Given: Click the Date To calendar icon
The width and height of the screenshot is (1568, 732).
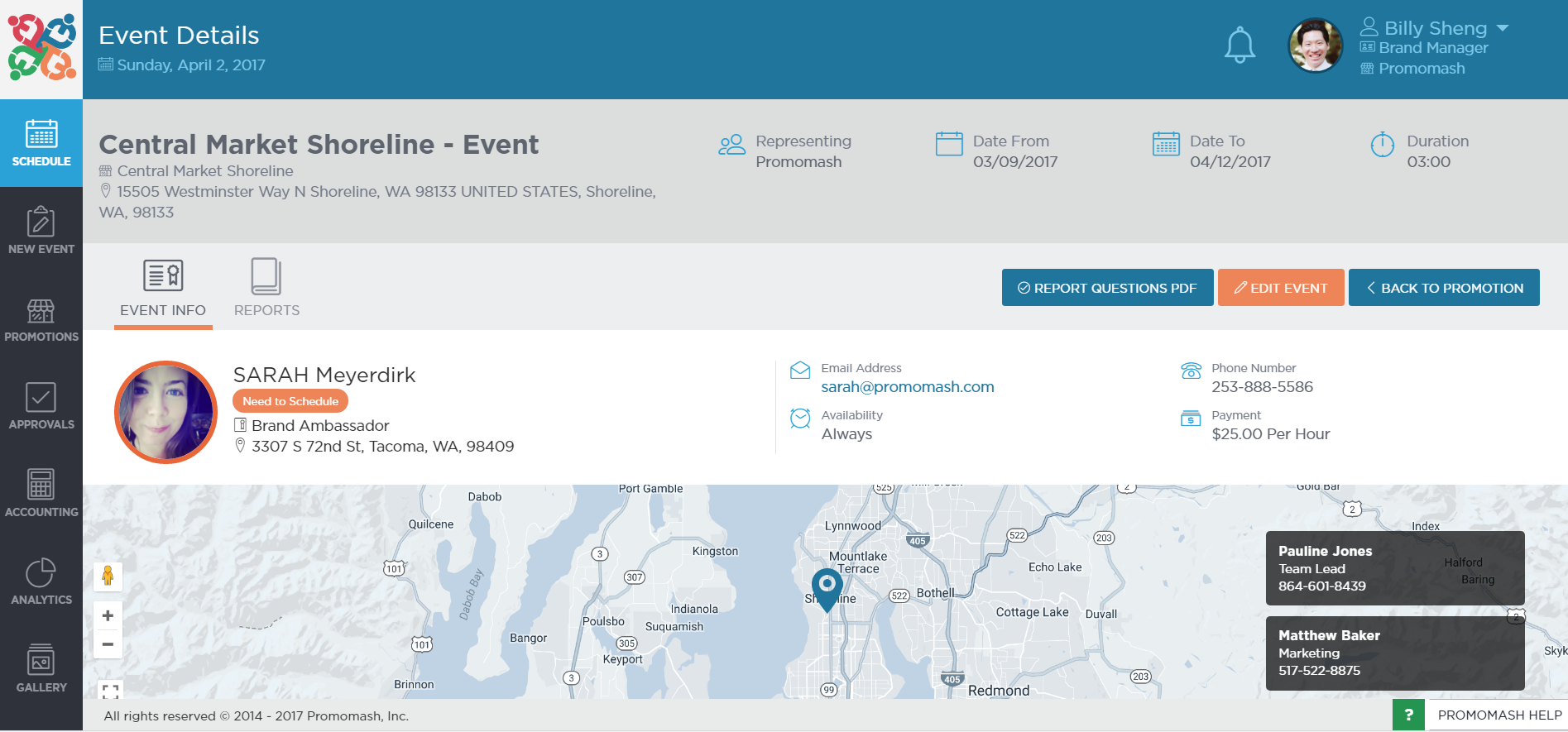Looking at the screenshot, I should pos(1166,144).
